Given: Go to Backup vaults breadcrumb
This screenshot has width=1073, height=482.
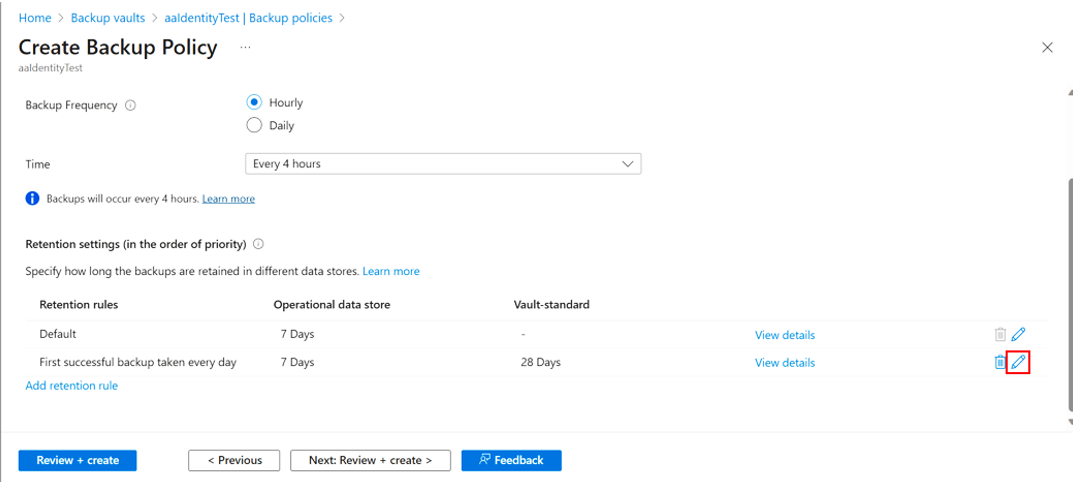Looking at the screenshot, I should click(108, 18).
